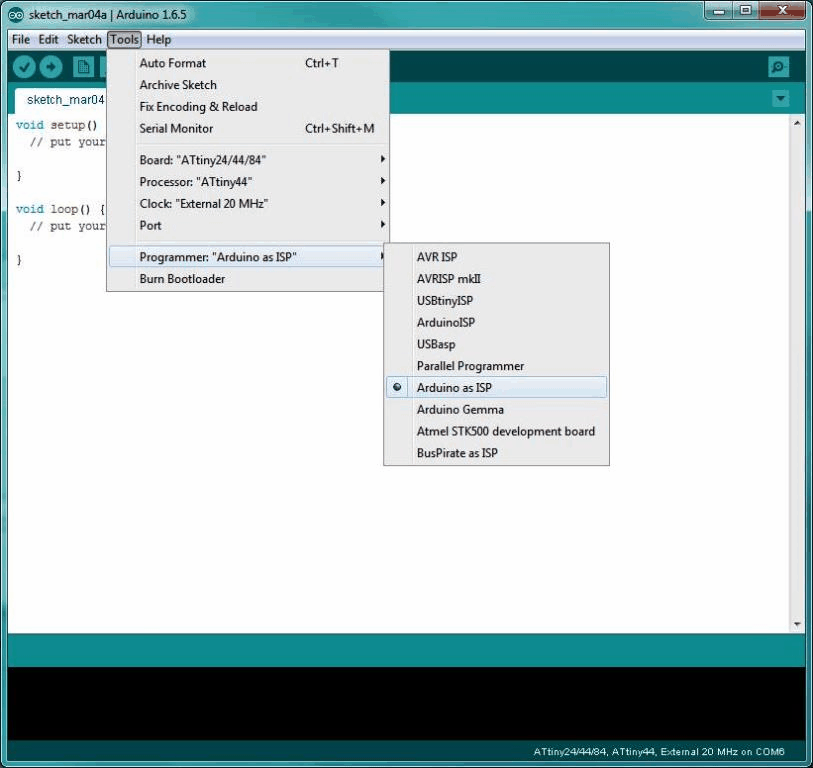Select AVRISP mkII programmer
Image resolution: width=813 pixels, height=768 pixels.
coord(496,278)
